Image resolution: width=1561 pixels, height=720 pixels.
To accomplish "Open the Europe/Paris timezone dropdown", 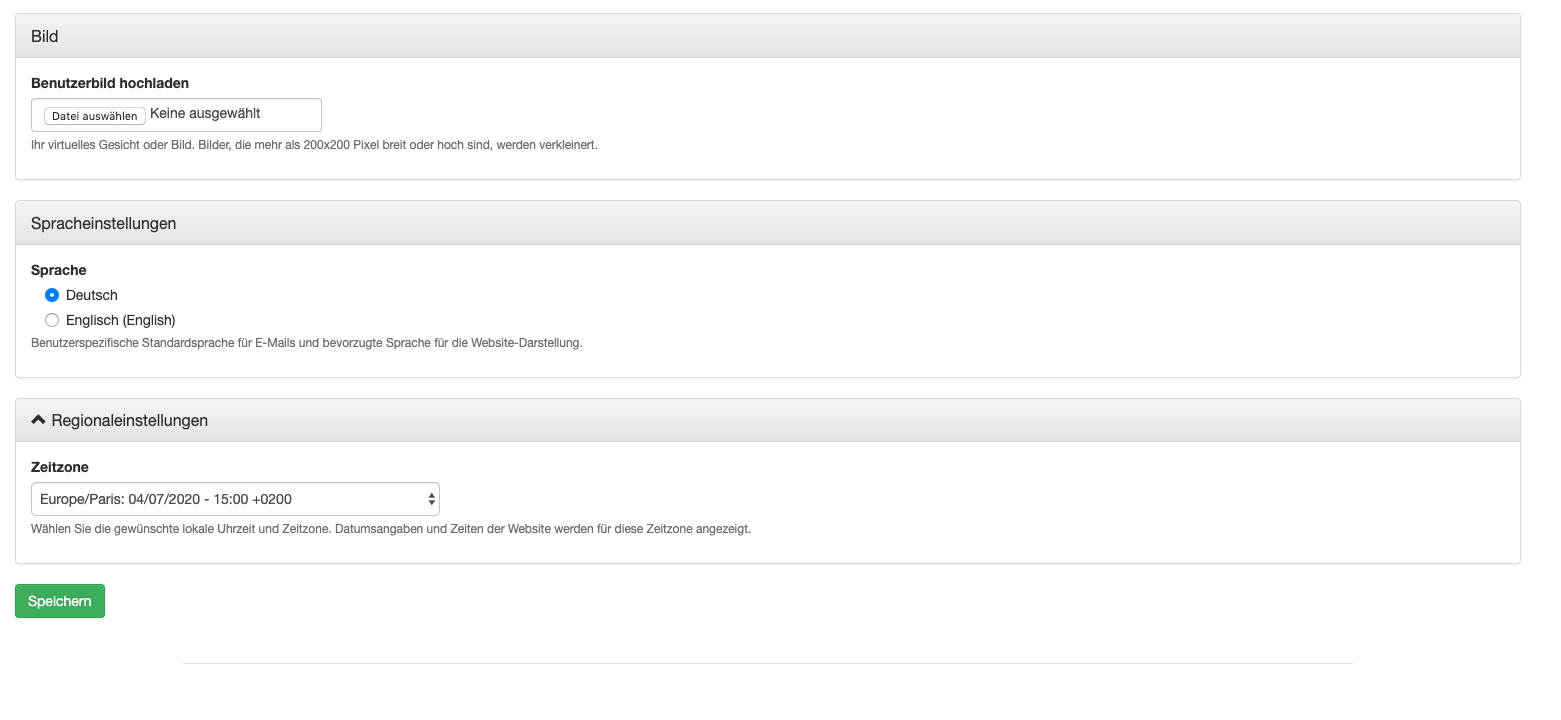I will pyautogui.click(x=235, y=498).
